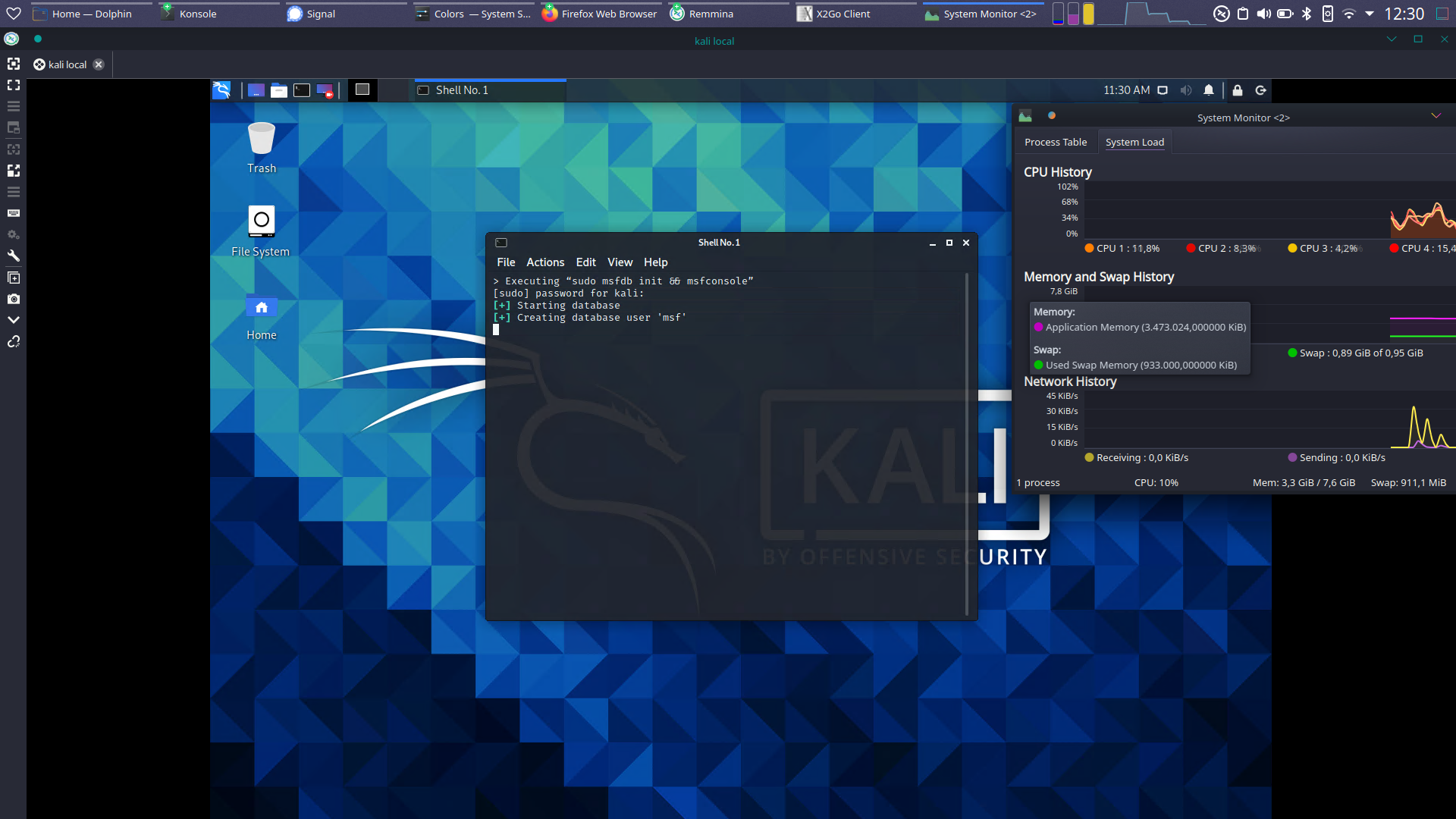Expand the System Monitor window title chevron

[1436, 116]
